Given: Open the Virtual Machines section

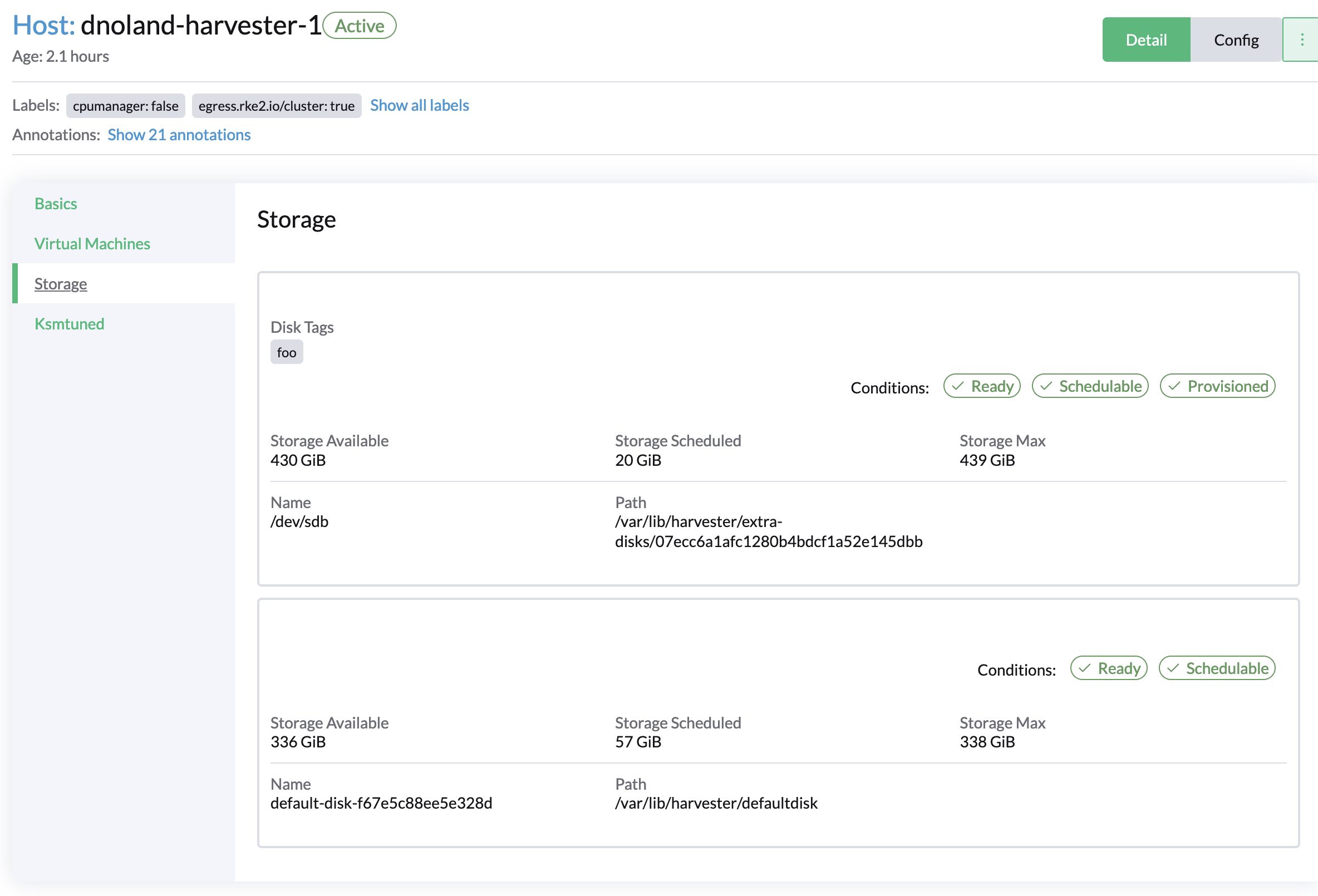Looking at the screenshot, I should point(92,243).
